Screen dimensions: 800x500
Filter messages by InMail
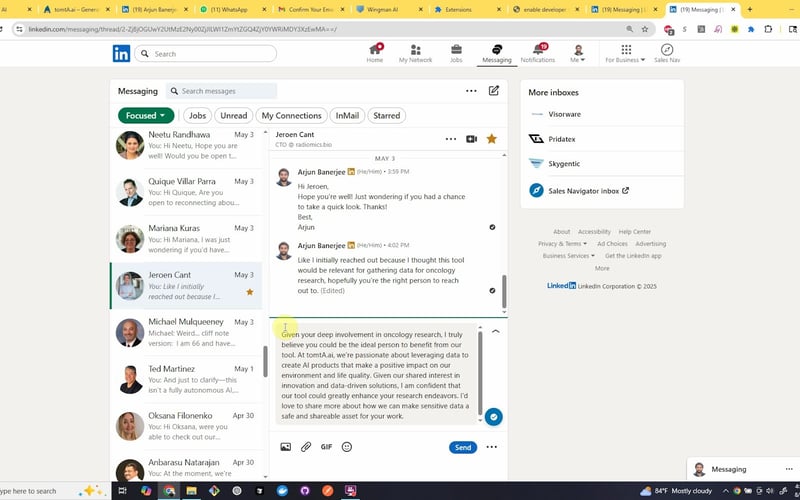(347, 115)
